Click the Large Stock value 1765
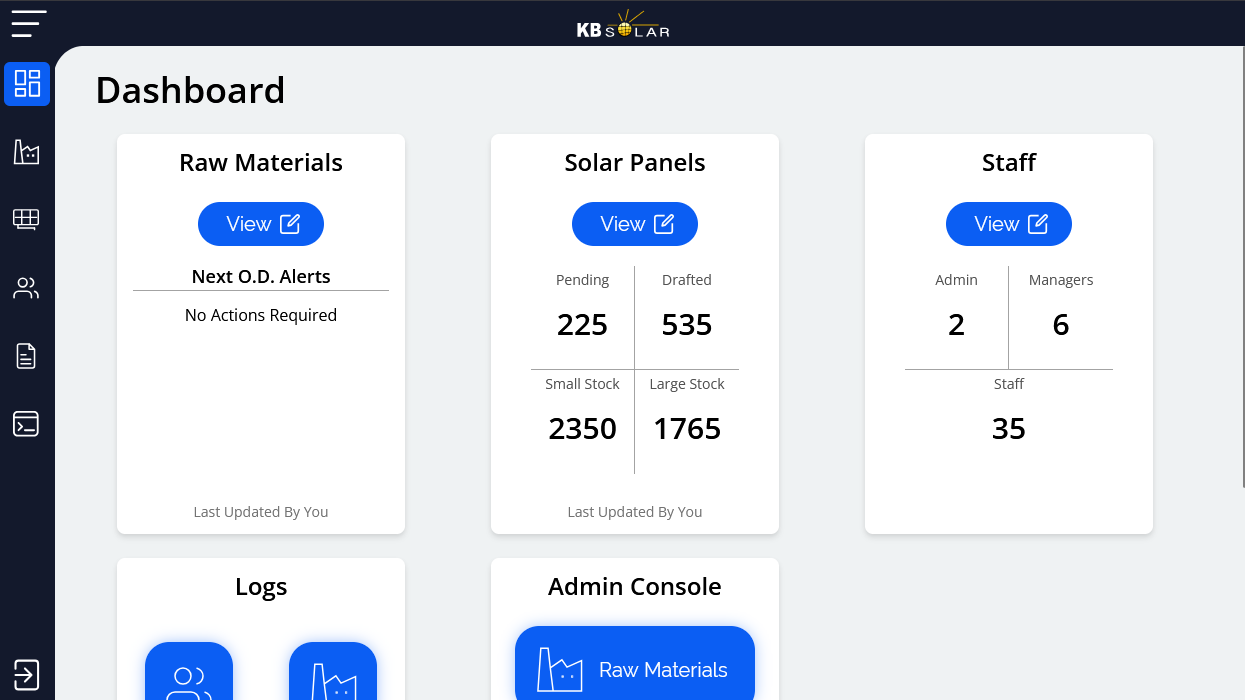 (x=687, y=429)
